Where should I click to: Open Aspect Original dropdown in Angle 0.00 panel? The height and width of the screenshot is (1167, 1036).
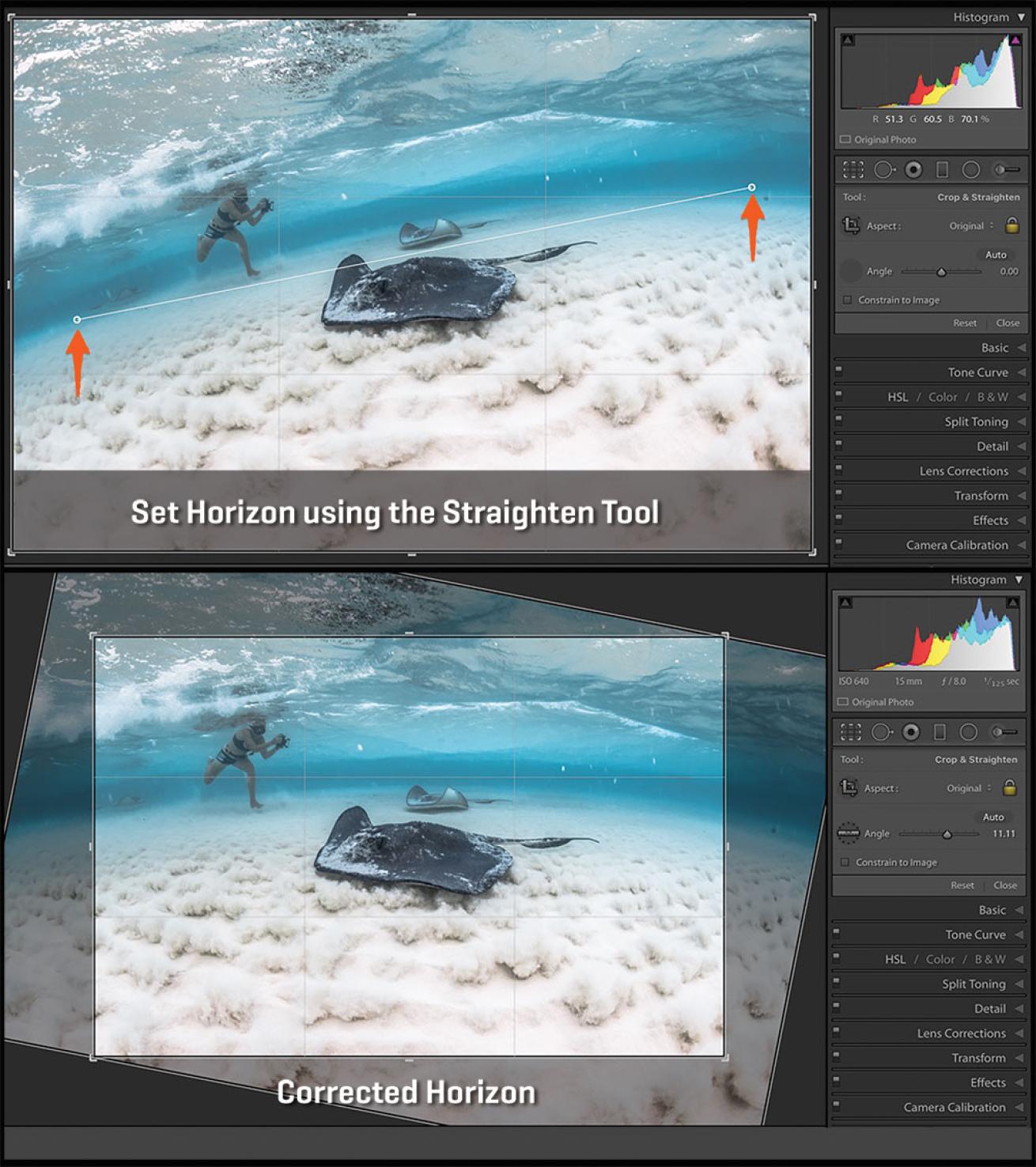971,226
